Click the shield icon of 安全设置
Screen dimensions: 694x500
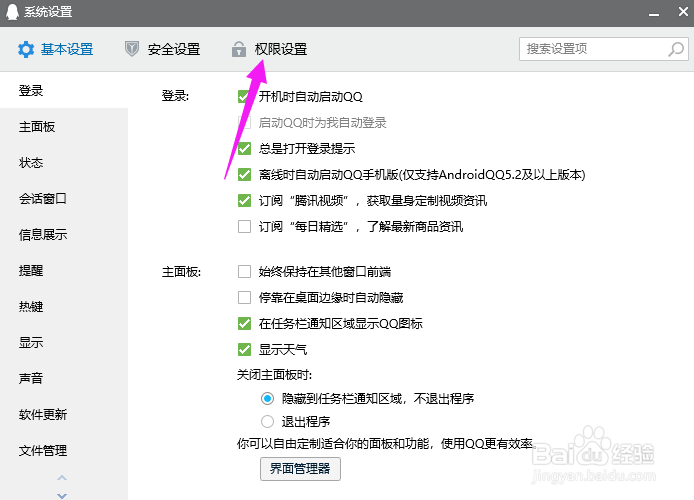point(131,49)
